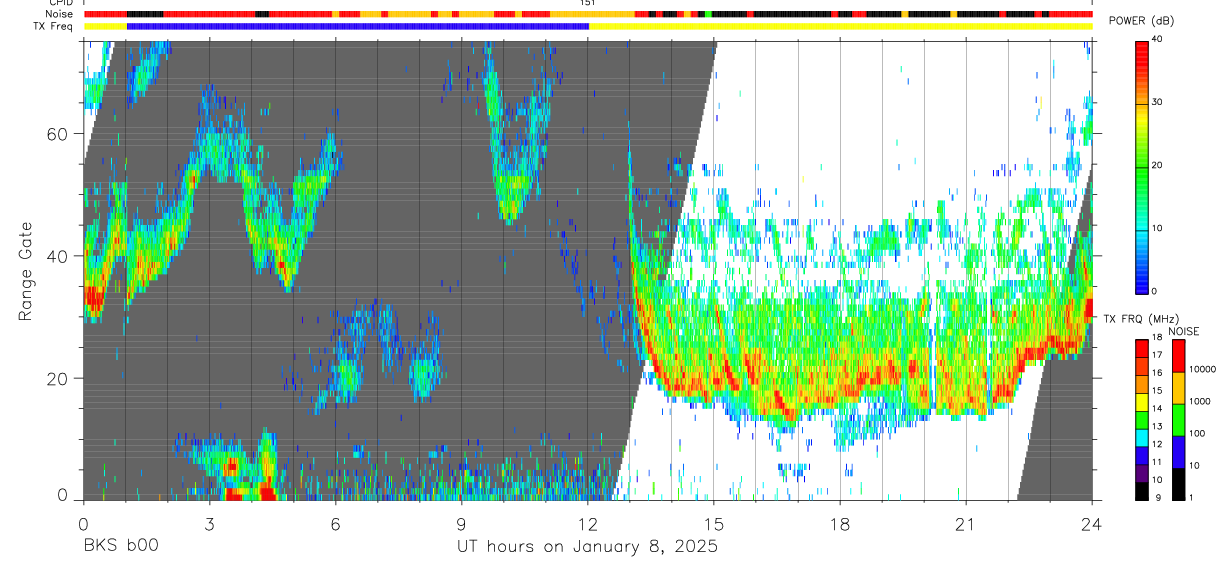Screen dimensions: 1228x567
Task: Select the 9 label on TX FRQ scale
Action: 1160,497
